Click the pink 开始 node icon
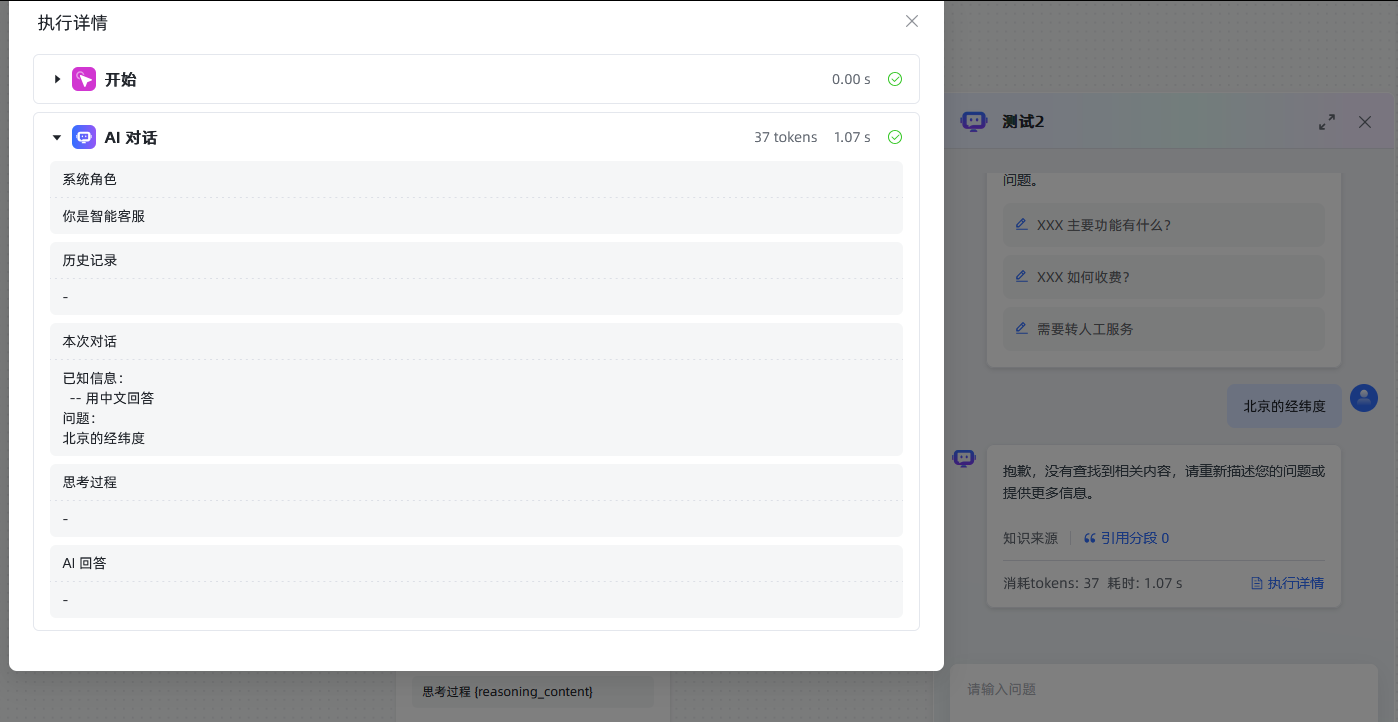The height and width of the screenshot is (722, 1398). click(84, 79)
